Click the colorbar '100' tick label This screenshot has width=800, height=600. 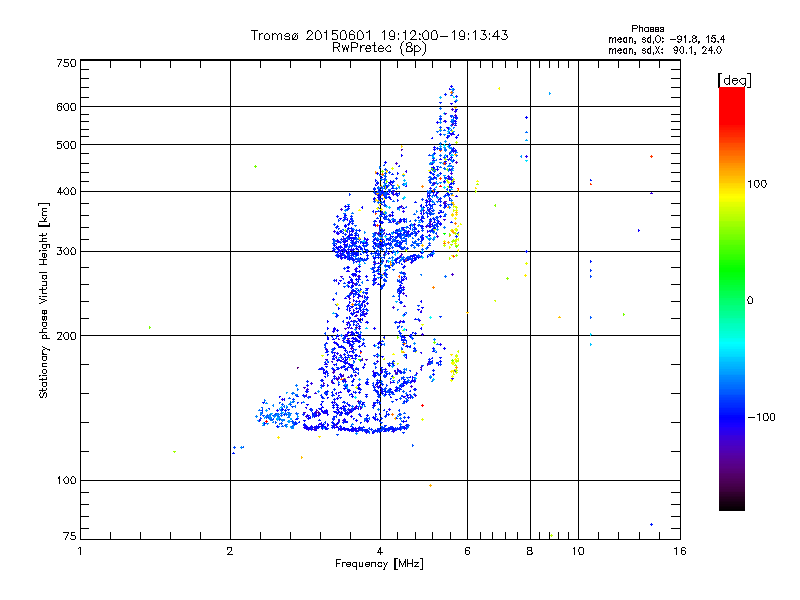(x=757, y=184)
